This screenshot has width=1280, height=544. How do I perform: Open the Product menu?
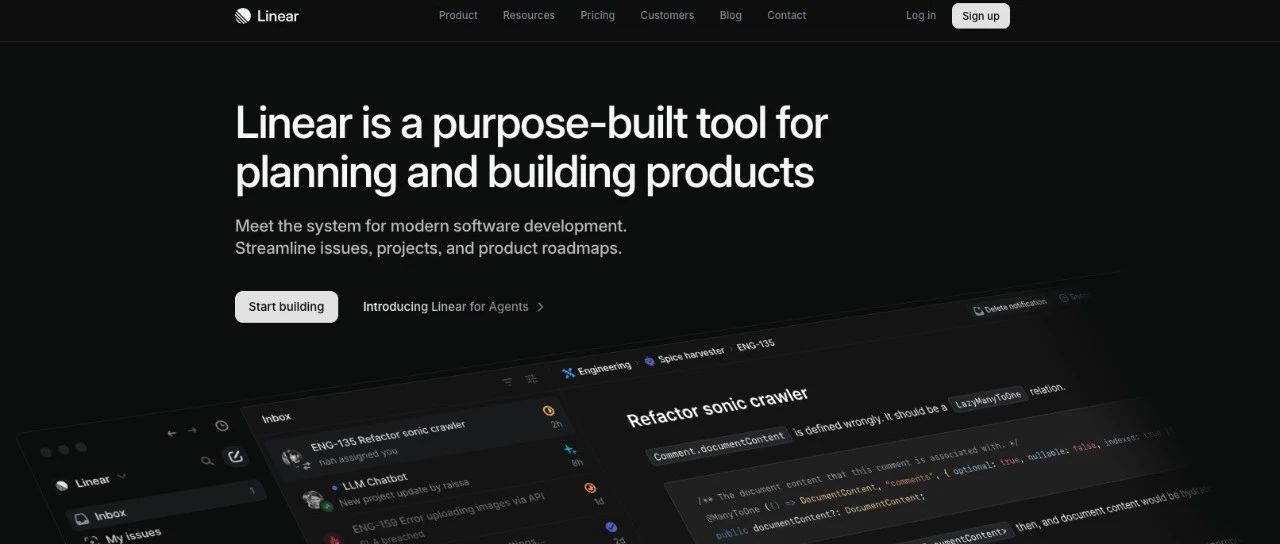click(458, 15)
